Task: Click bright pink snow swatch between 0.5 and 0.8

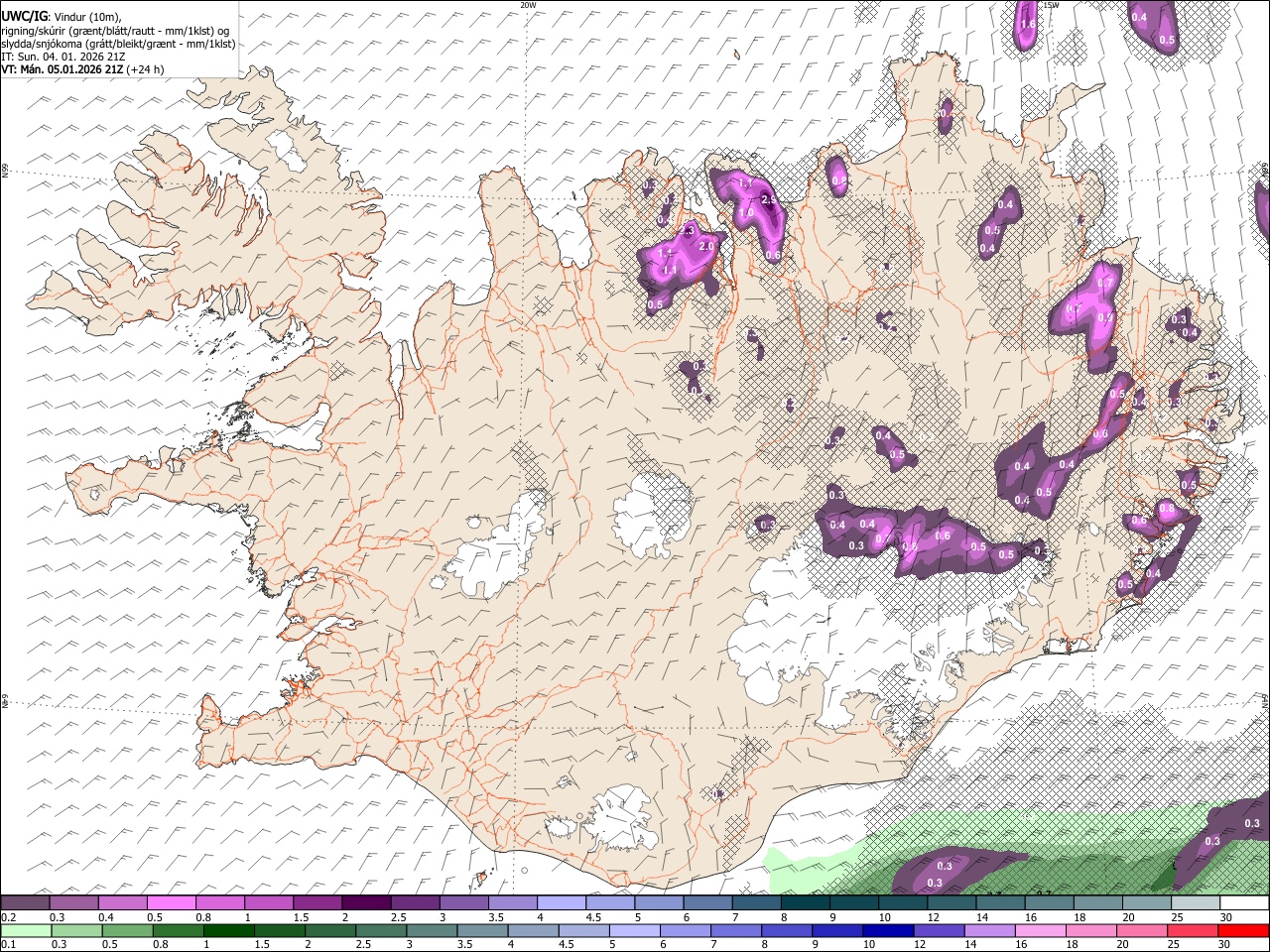Action: click(172, 903)
